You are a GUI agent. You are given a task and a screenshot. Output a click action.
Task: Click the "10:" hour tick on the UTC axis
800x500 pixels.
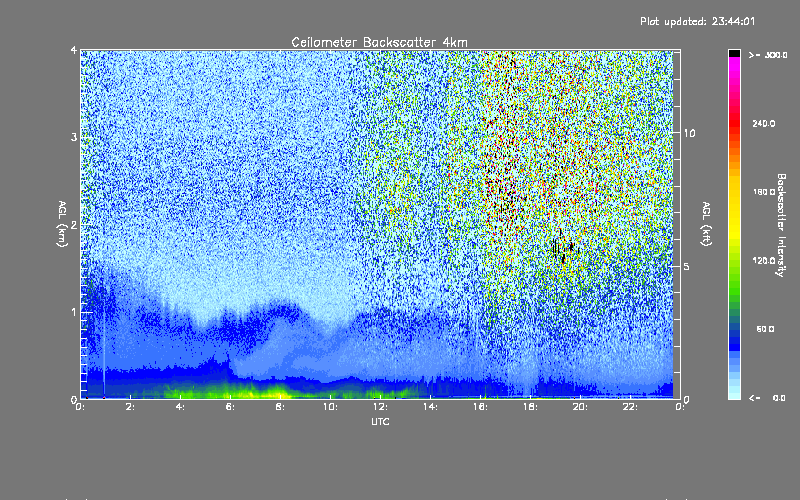coord(330,407)
